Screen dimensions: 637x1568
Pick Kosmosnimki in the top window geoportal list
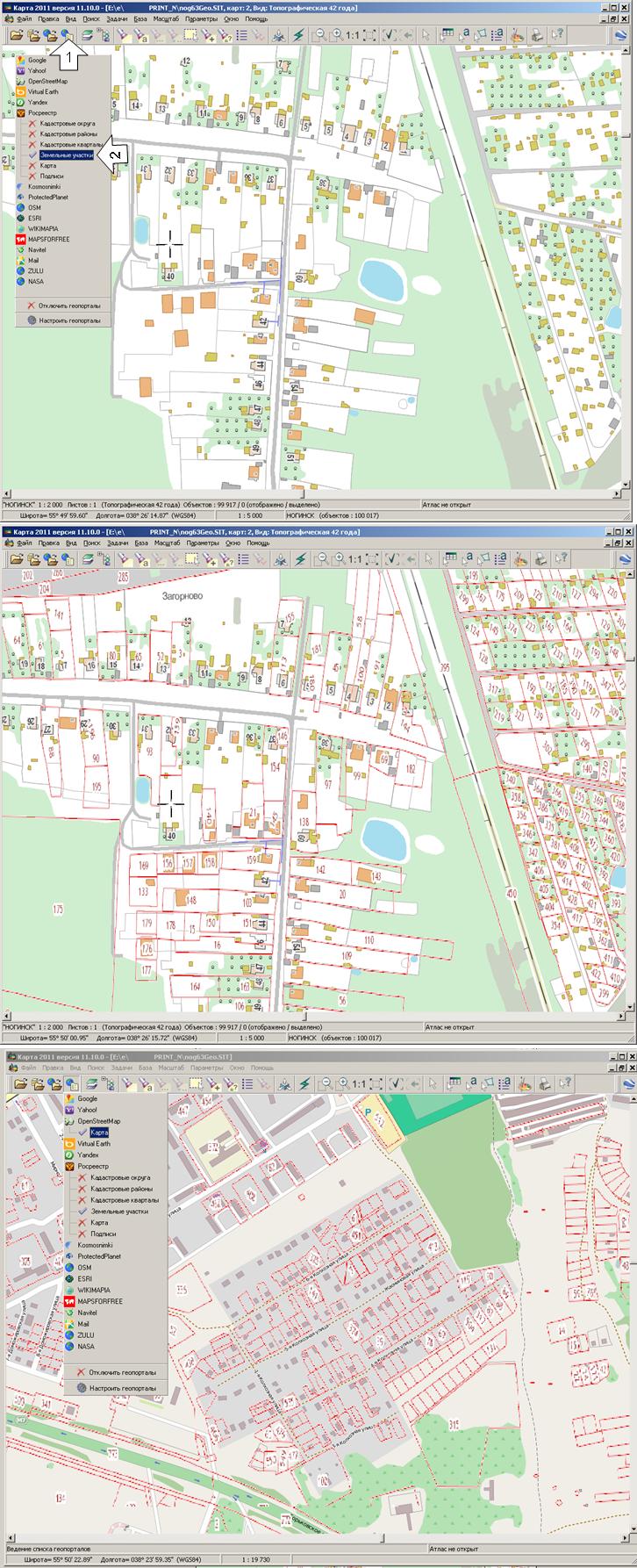pos(44,186)
